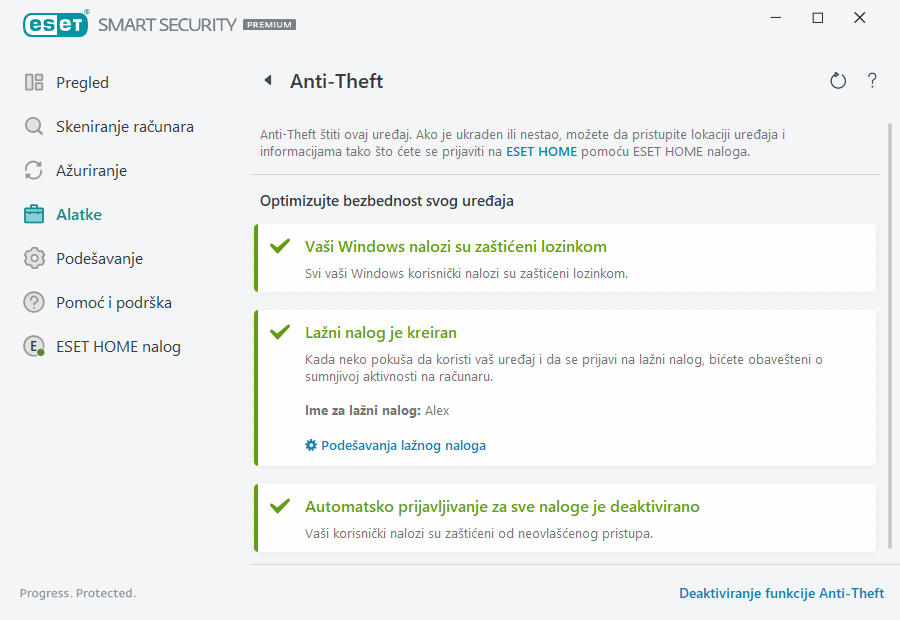Refresh Anti-Theft status with circular arrow icon
The height and width of the screenshot is (620, 900).
coord(838,81)
